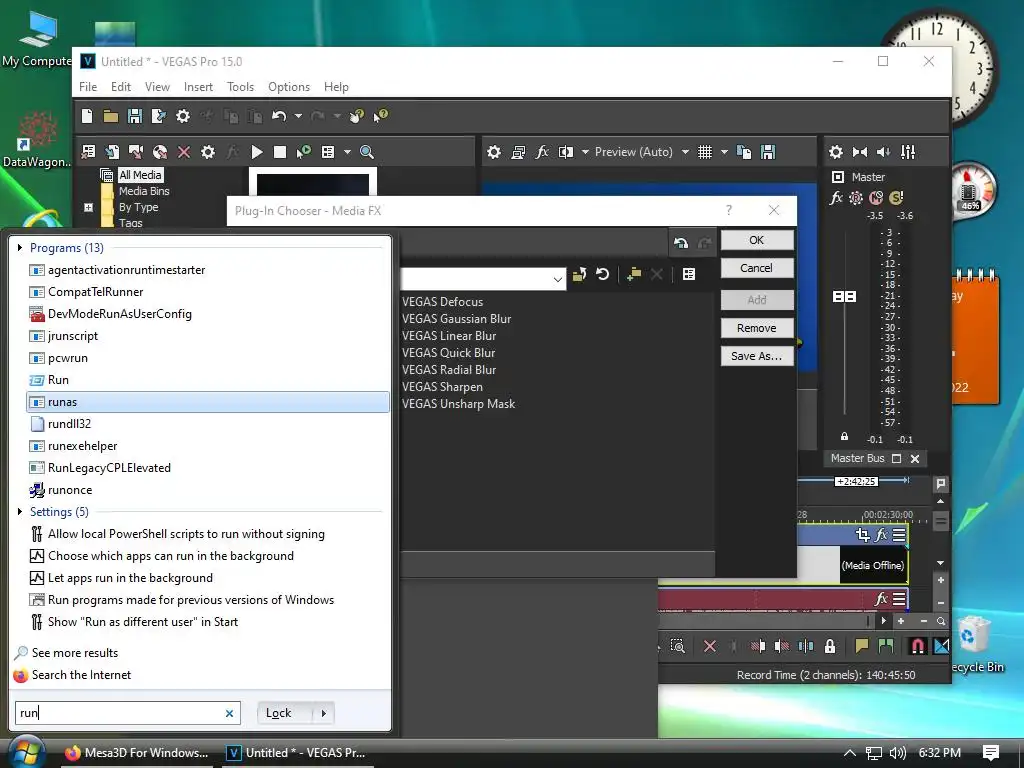Viewport: 1024px width, 768px height.
Task: Click the Search Media Bins magnifier icon
Action: pyautogui.click(x=367, y=152)
